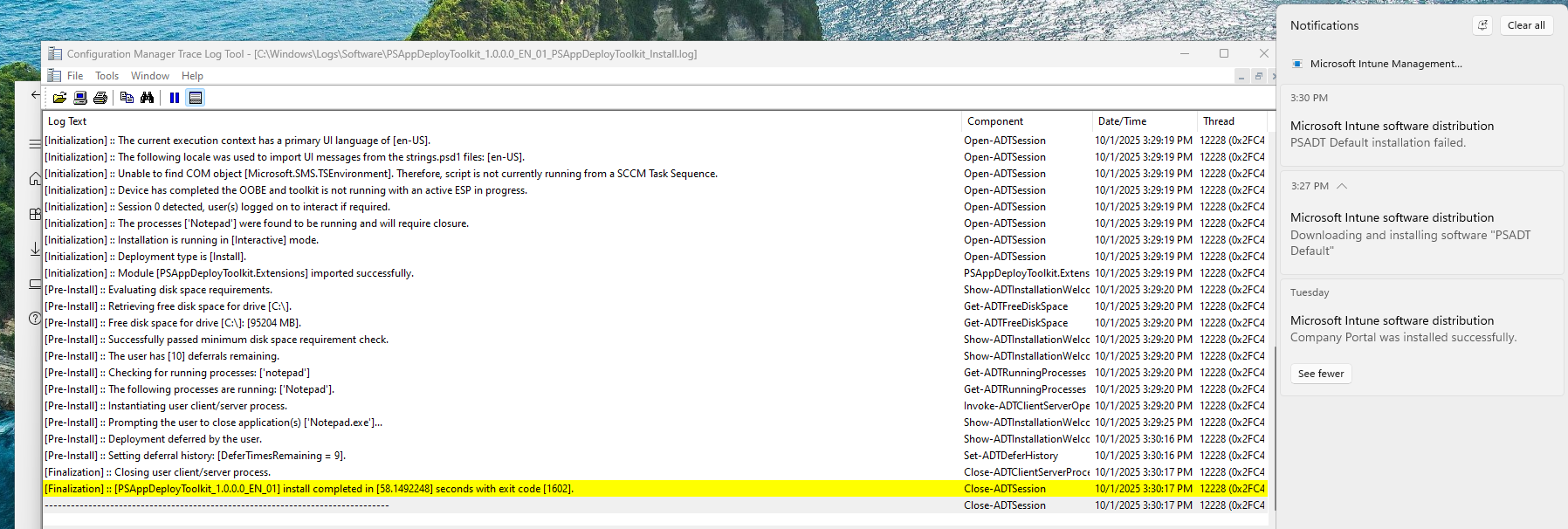Open Find with the binoculars icon
Viewport: 1568px width, 529px height.
tap(147, 98)
